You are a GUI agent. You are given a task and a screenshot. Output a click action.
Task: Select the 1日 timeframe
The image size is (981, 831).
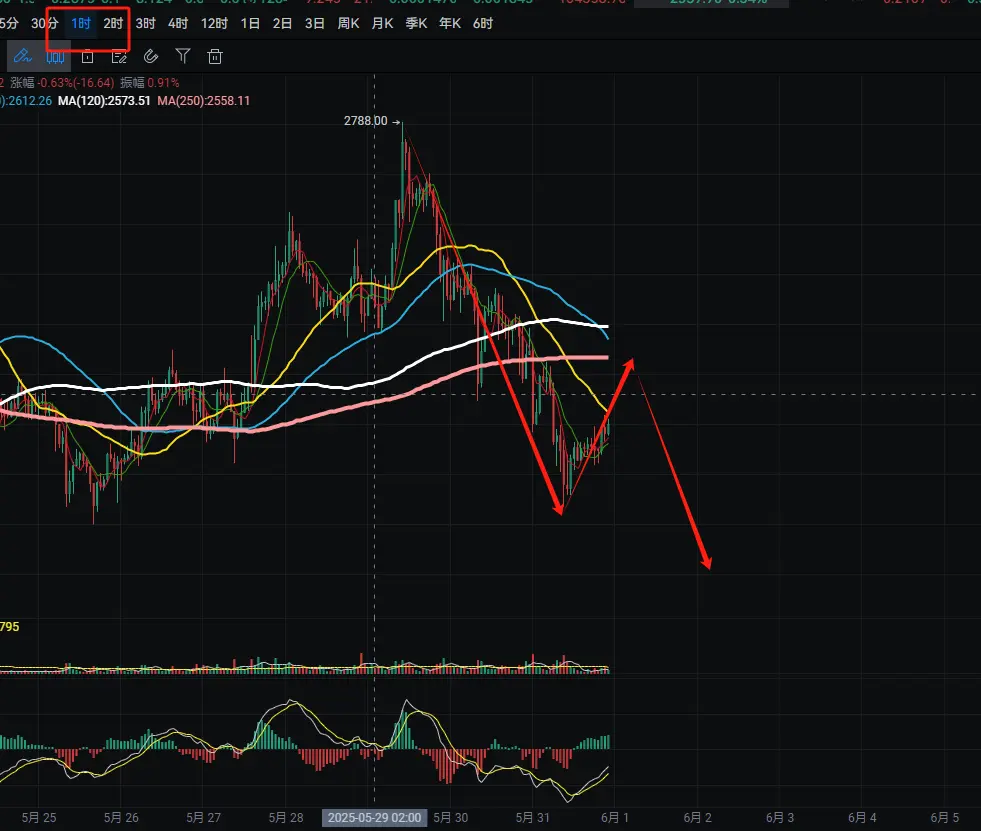250,24
